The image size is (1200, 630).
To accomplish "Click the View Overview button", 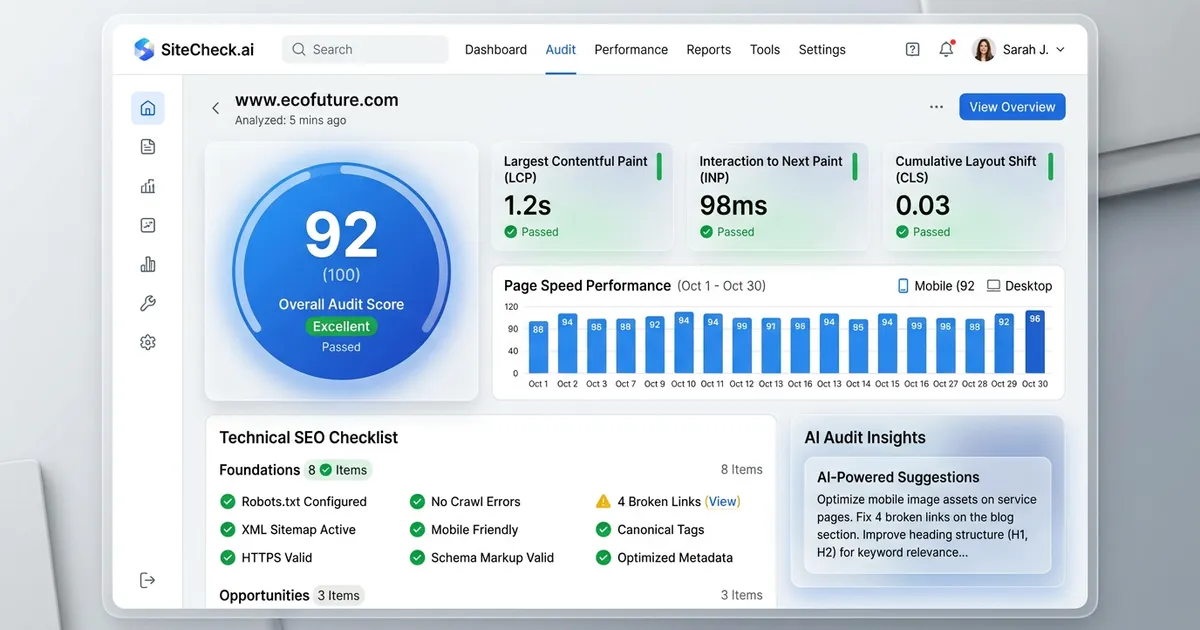I will [x=1012, y=107].
